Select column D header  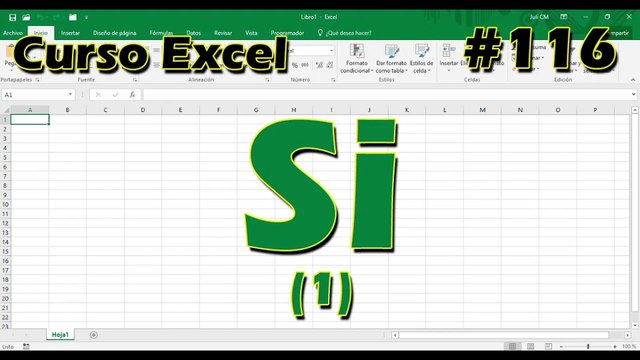click(143, 110)
